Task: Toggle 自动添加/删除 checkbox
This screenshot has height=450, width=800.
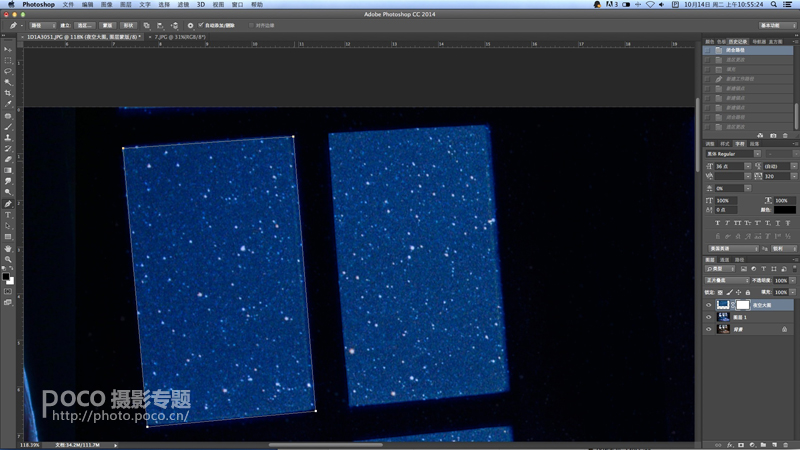Action: (x=201, y=24)
